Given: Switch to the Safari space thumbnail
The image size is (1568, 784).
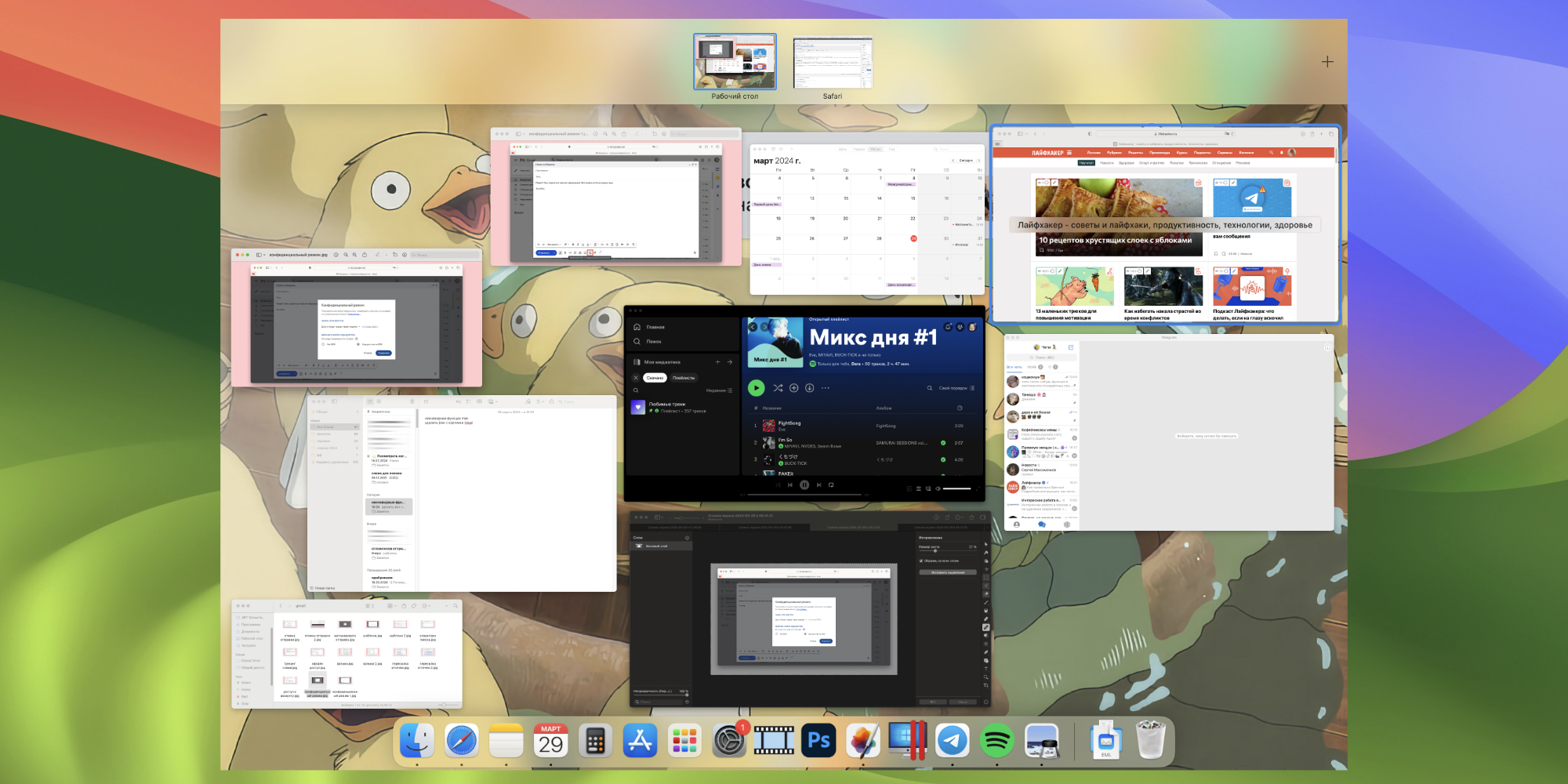Looking at the screenshot, I should [x=833, y=63].
